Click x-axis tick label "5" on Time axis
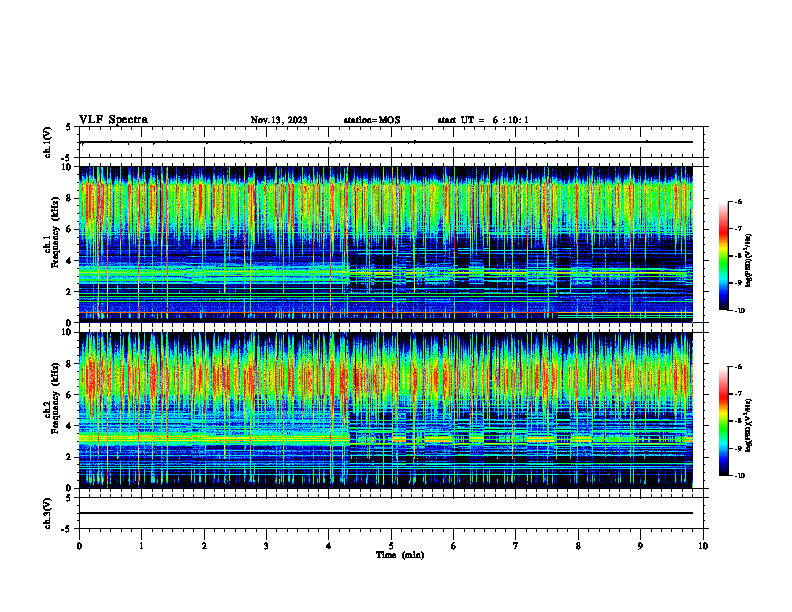The image size is (792, 612). (391, 546)
